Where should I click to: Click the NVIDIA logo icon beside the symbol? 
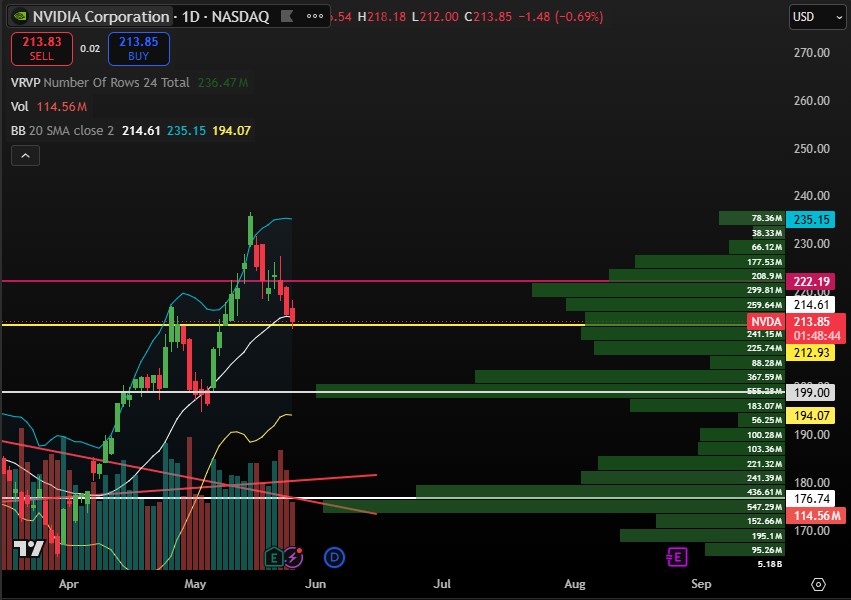pyautogui.click(x=20, y=17)
